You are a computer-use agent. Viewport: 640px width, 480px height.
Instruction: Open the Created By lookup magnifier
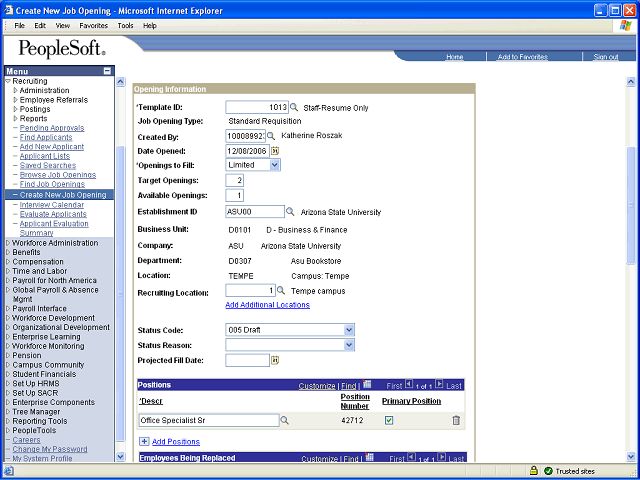point(271,136)
